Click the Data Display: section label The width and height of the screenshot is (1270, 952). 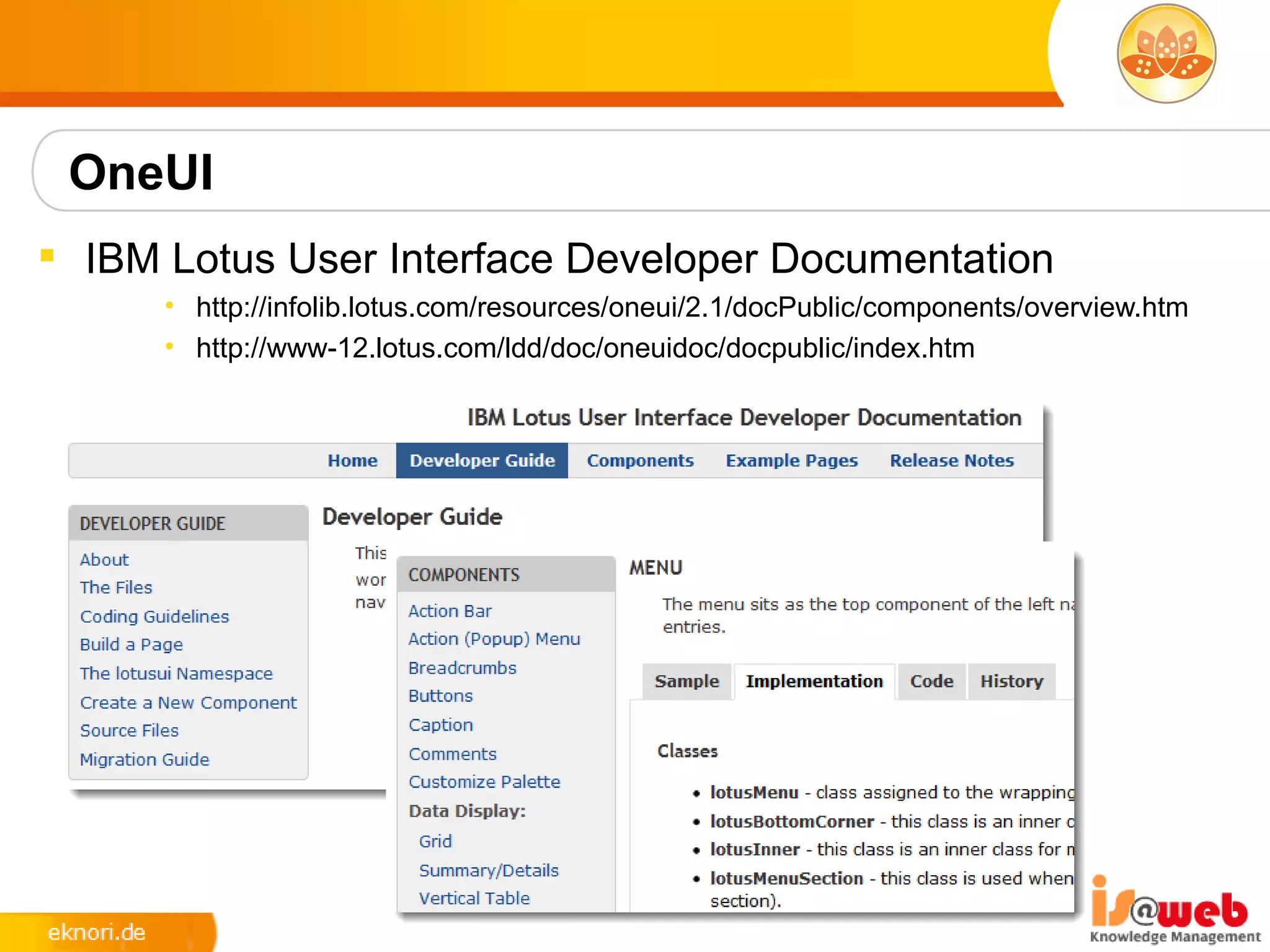pyautogui.click(x=467, y=811)
